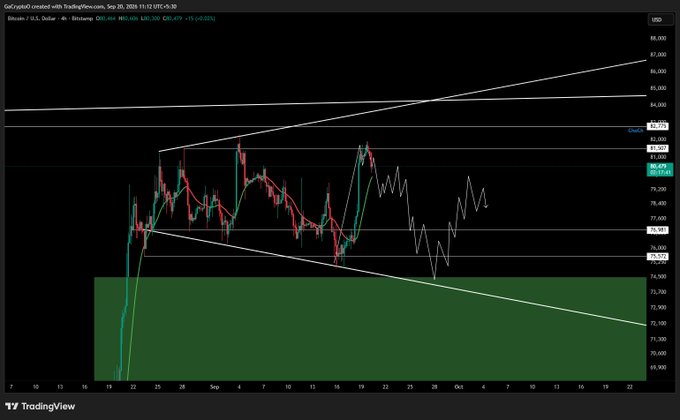Click the 72,100 price scale value
Image resolution: width=680 pixels, height=420 pixels.
[x=658, y=323]
